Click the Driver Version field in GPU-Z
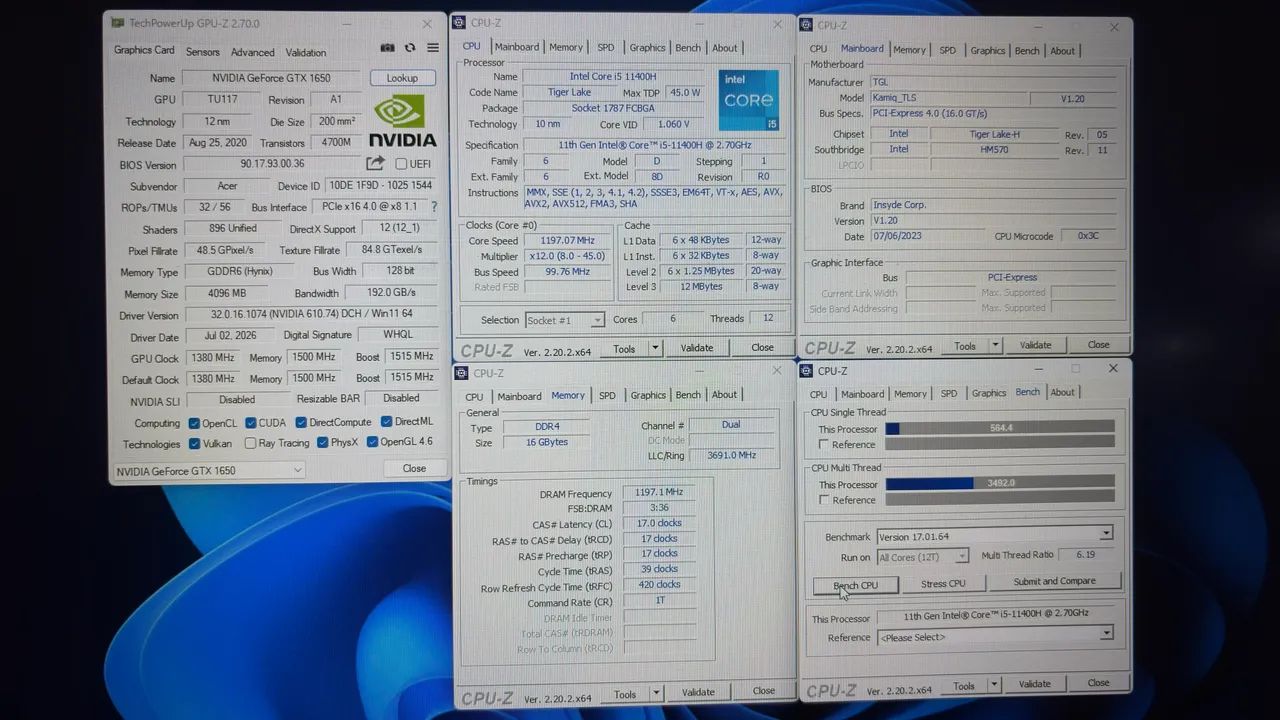1280x720 pixels. tap(311, 314)
